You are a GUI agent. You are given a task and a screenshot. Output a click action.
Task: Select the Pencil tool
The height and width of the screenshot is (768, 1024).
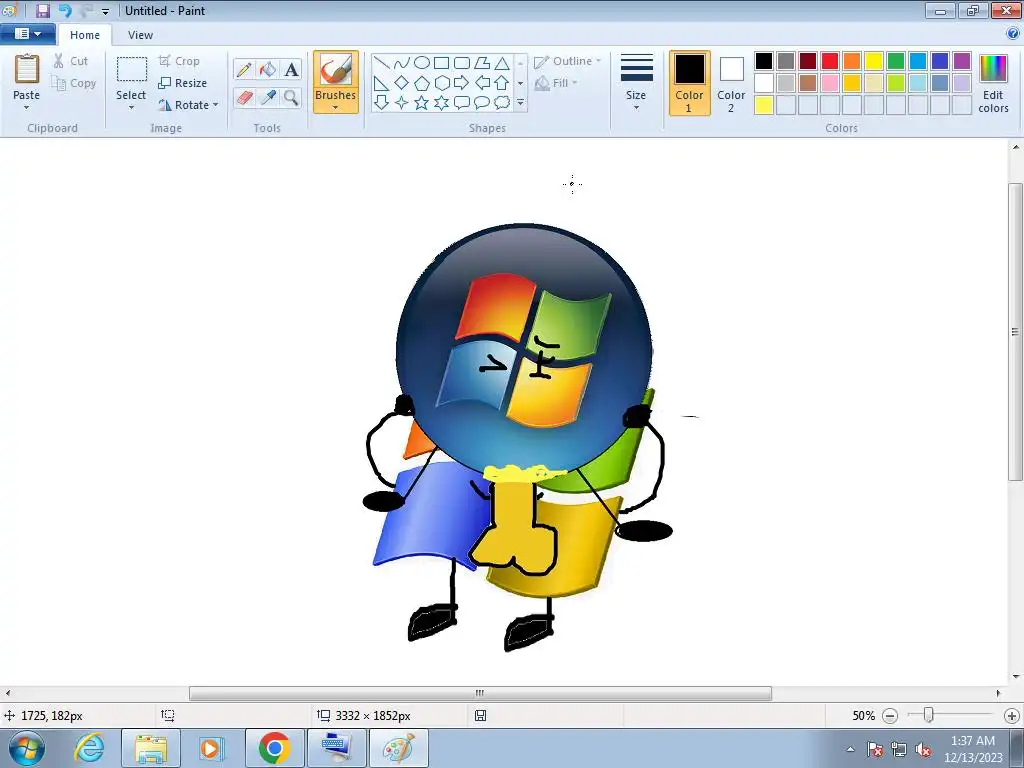(x=244, y=69)
